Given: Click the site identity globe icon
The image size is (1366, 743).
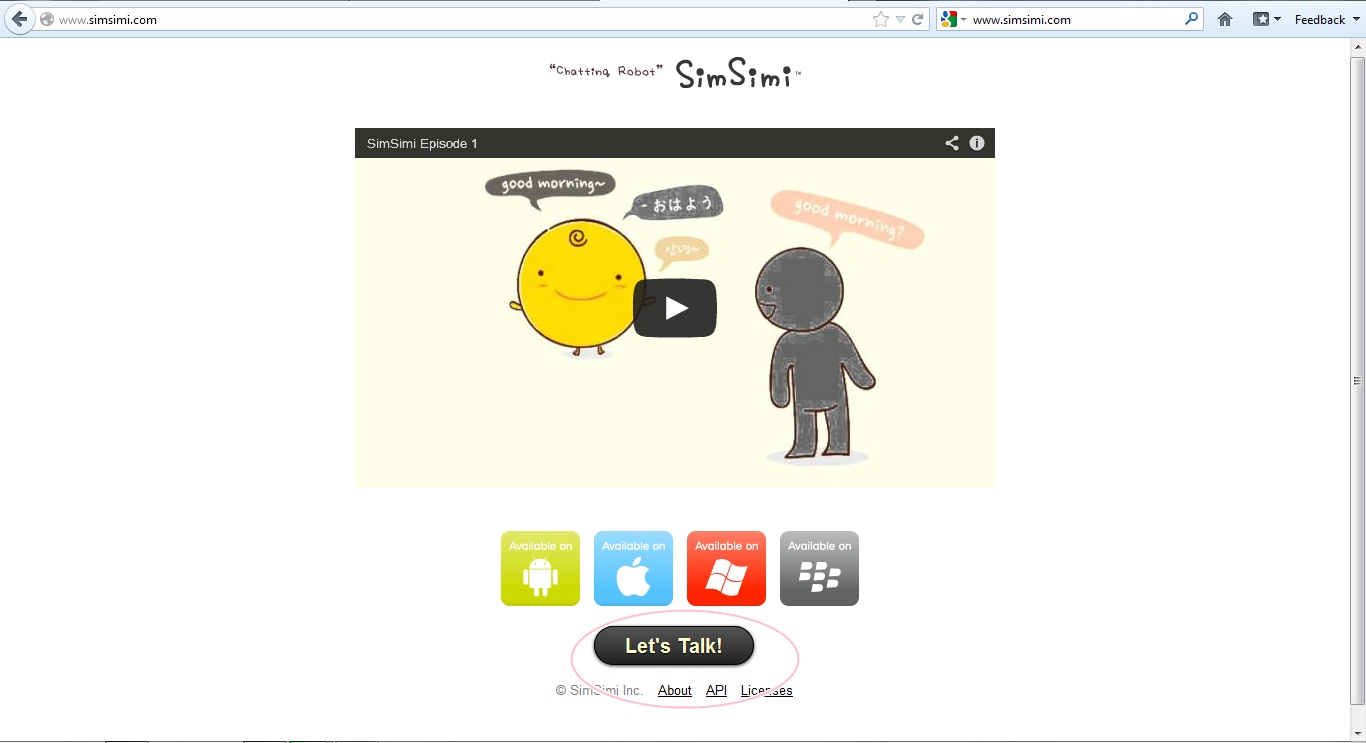Looking at the screenshot, I should (46, 19).
